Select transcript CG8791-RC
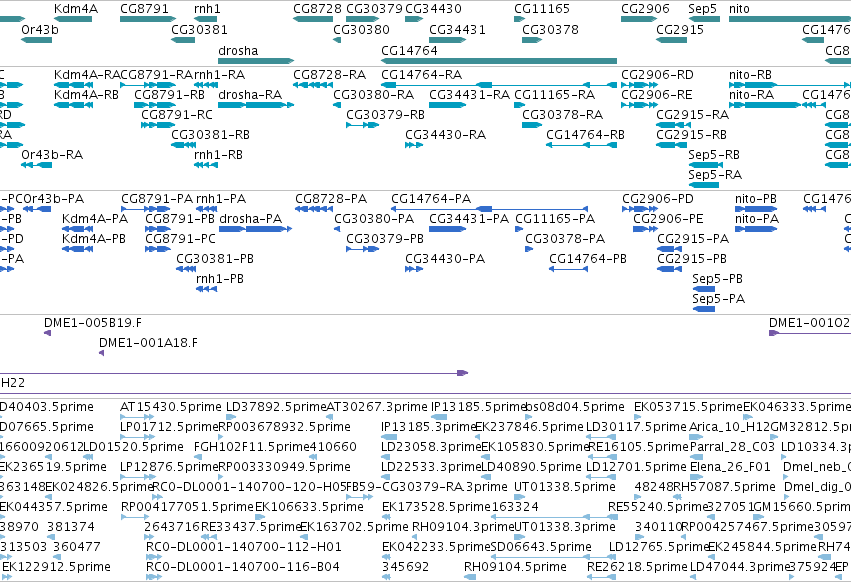Screen dimensions: 851x582 click(158, 125)
